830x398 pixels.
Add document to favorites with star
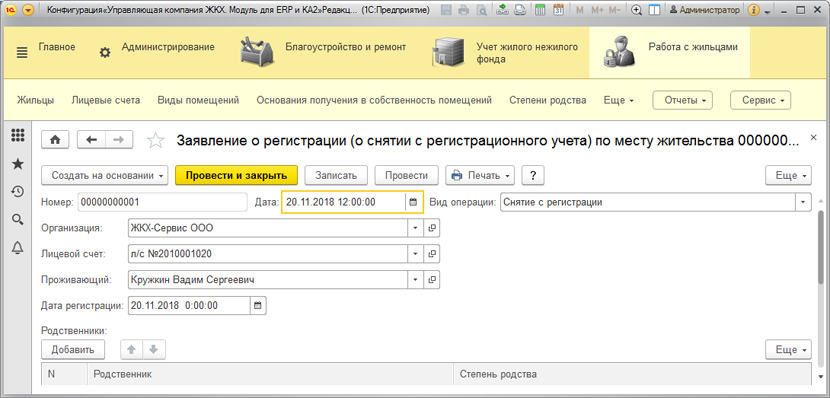(155, 140)
